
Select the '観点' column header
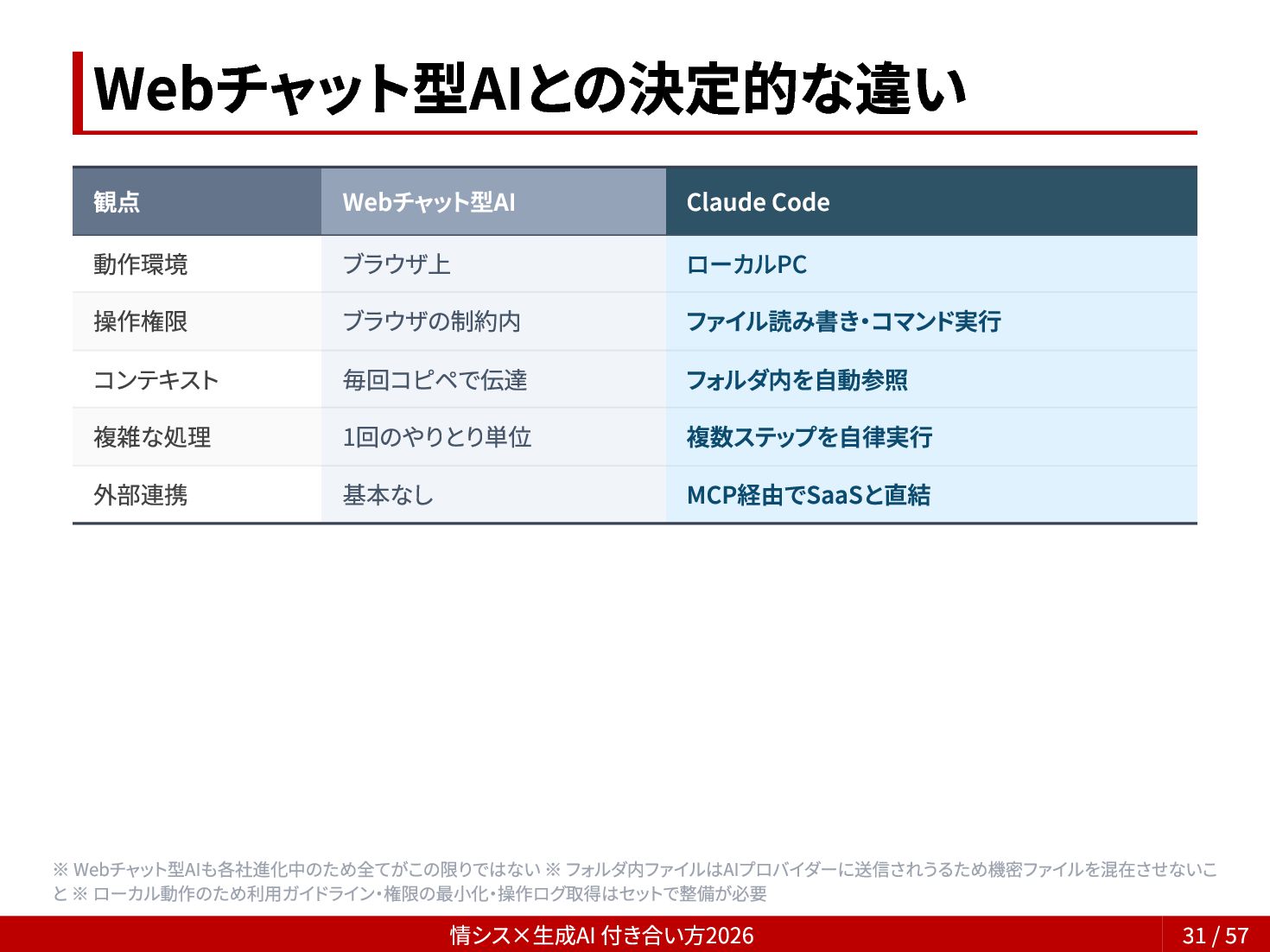click(x=197, y=202)
